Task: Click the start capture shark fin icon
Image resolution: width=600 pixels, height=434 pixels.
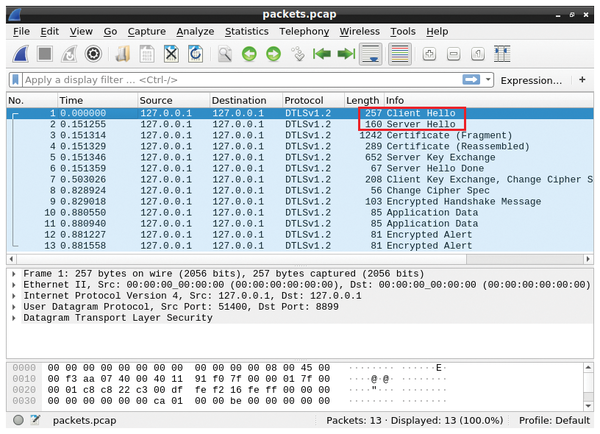Action: (21, 54)
